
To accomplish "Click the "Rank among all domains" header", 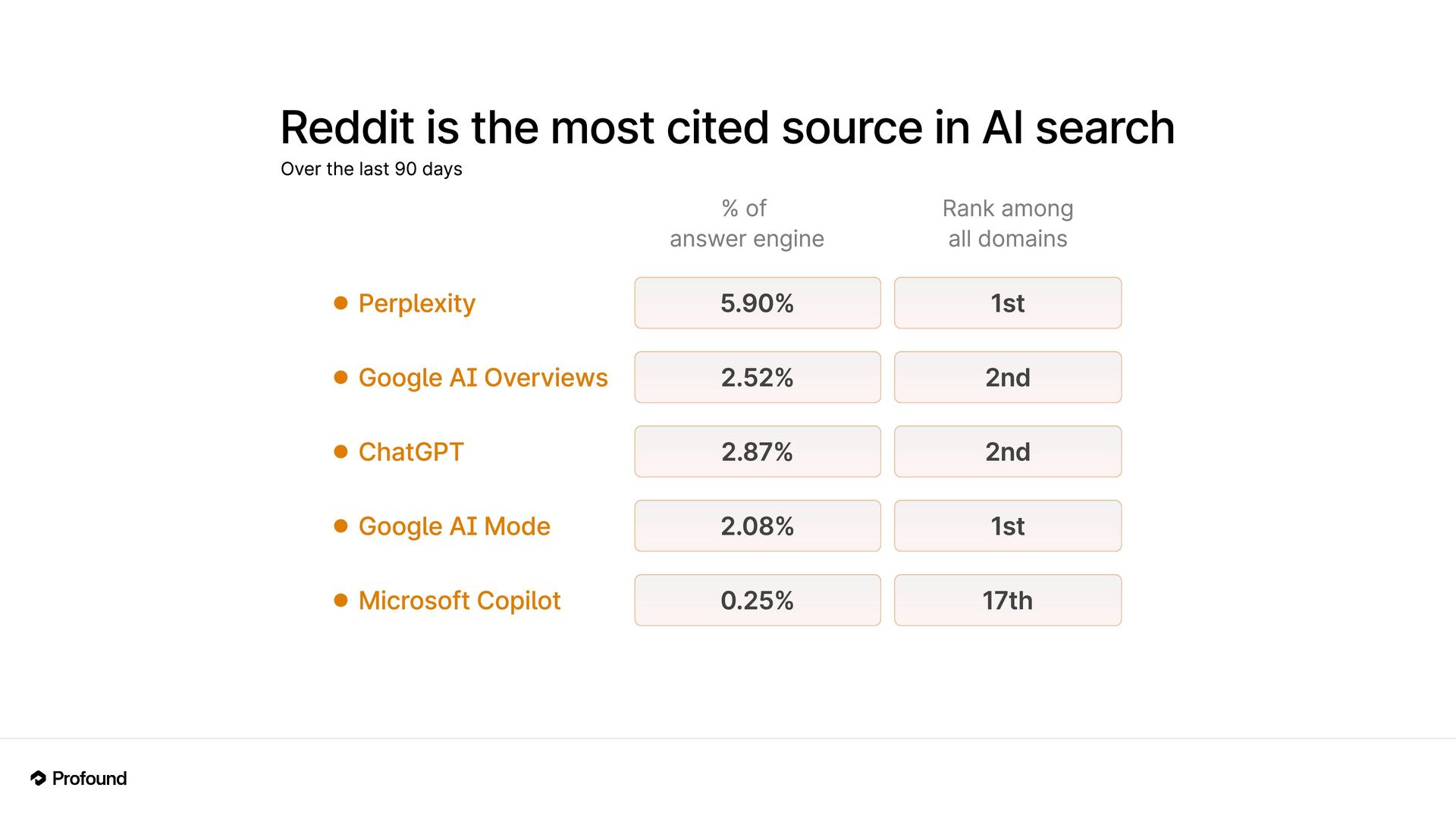I will [1007, 224].
